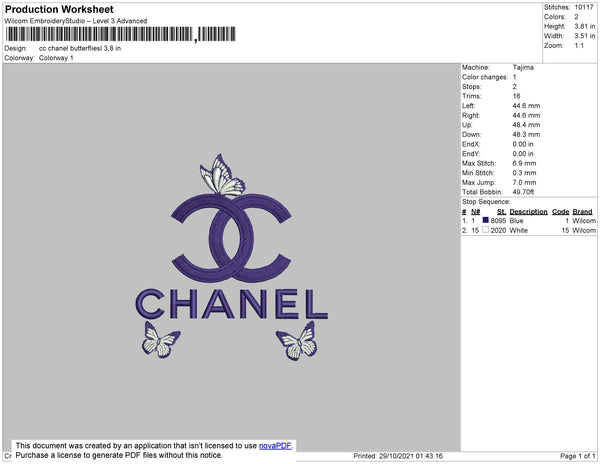Click the Printed date 29/10/2021 text
The width and height of the screenshot is (600, 464).
click(x=398, y=456)
